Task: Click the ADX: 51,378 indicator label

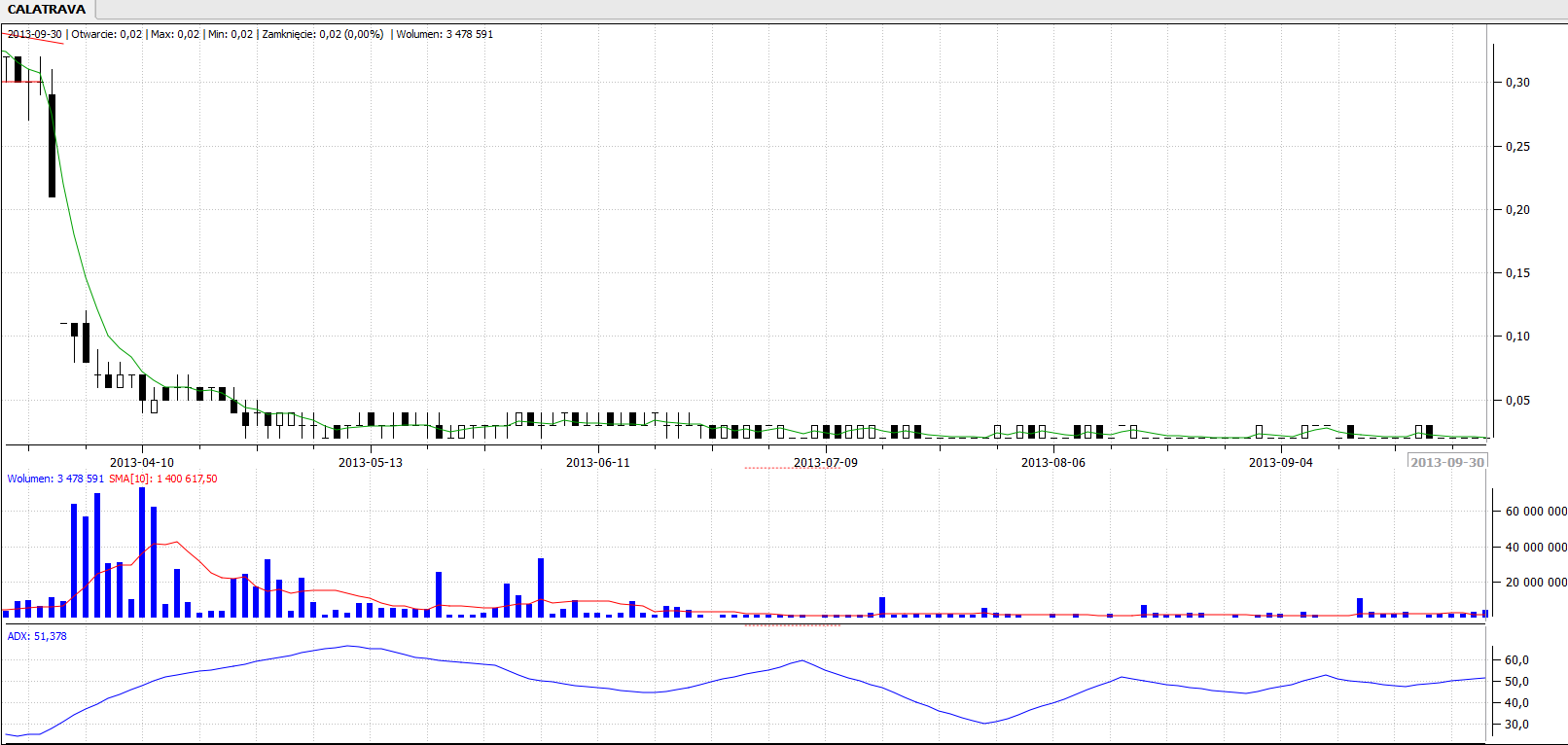Action: point(37,636)
